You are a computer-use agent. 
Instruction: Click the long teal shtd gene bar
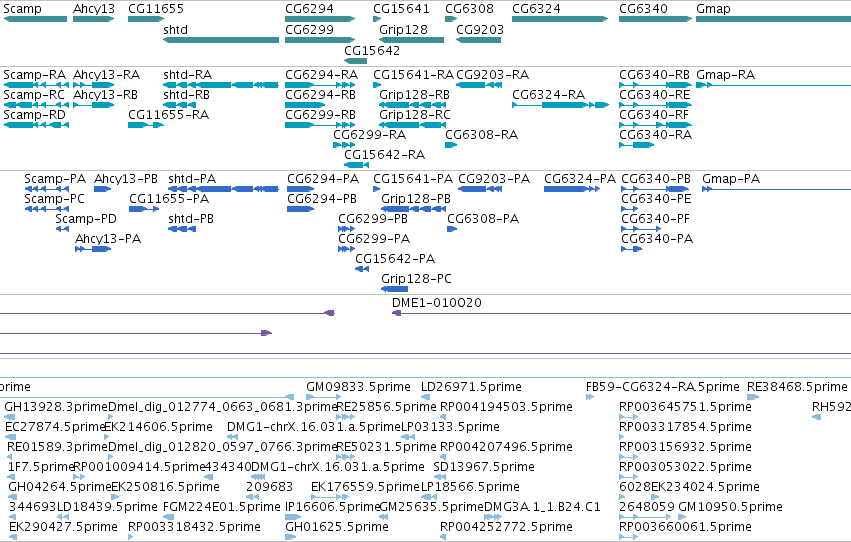[221, 40]
